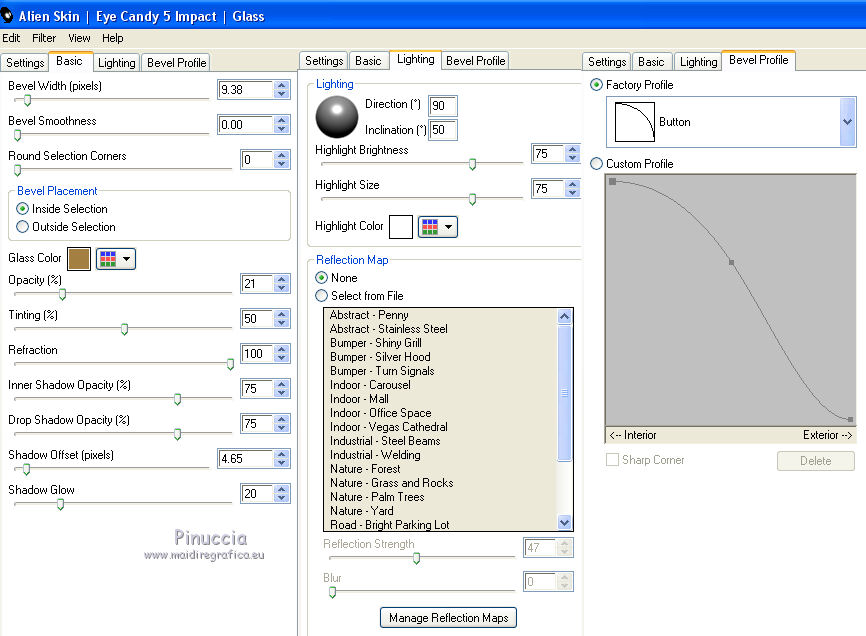Click the Button factory profile curve thumbnail
This screenshot has width=866, height=636.
[x=632, y=123]
